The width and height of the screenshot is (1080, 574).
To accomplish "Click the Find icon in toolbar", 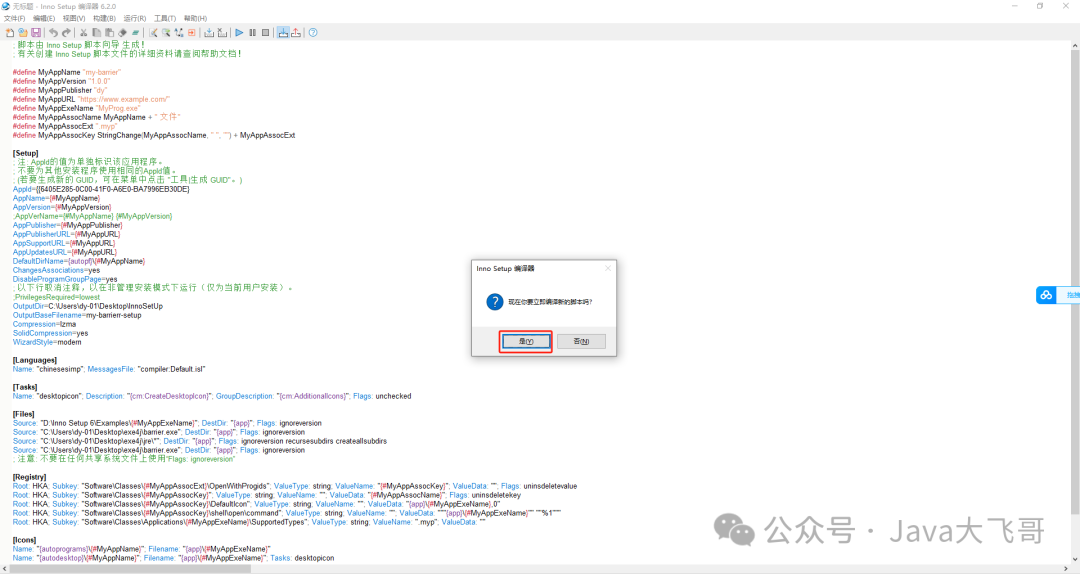I will click(153, 32).
